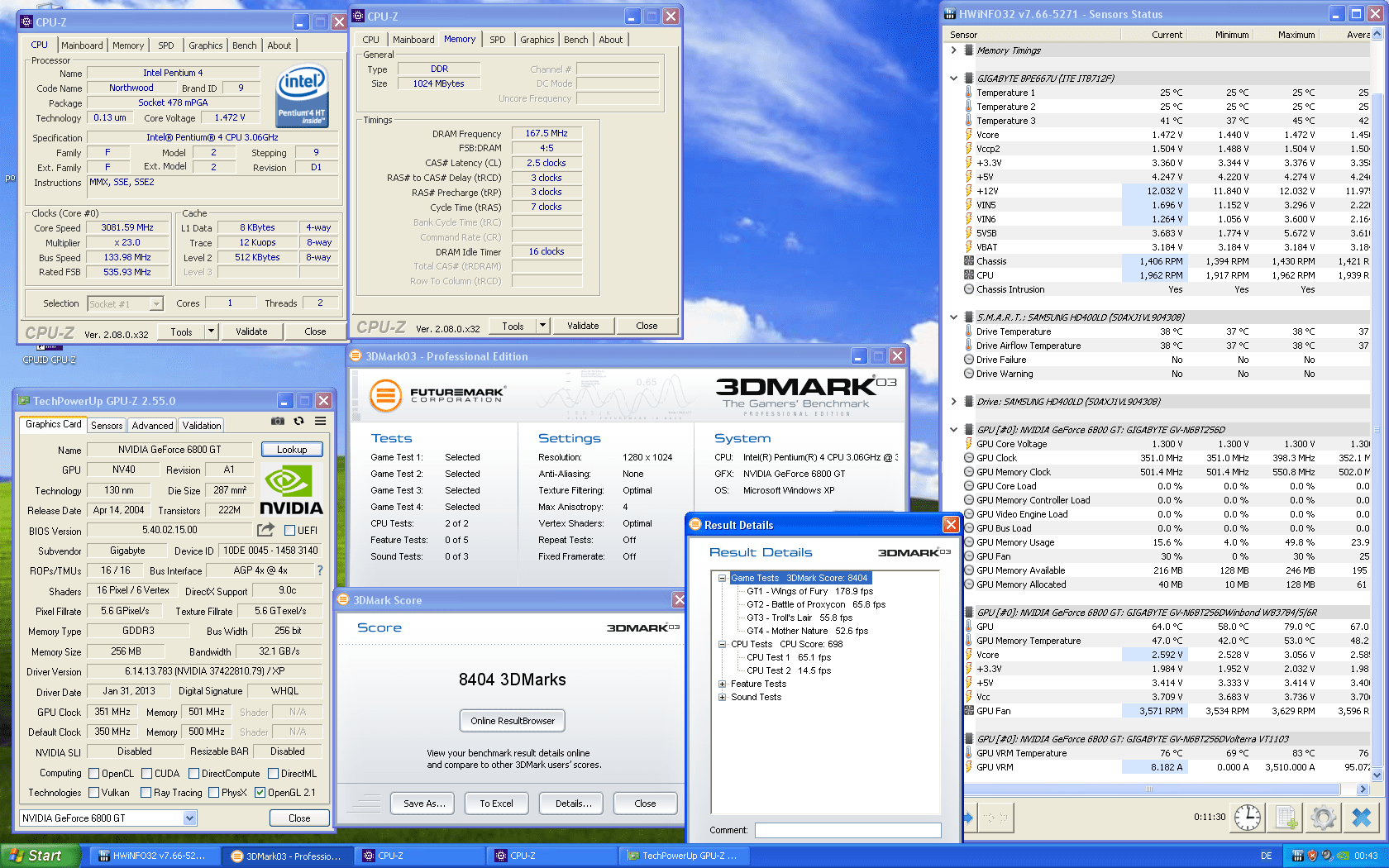Image resolution: width=1389 pixels, height=868 pixels.
Task: Open the GPU-Z hamburger menu
Action: pos(320,422)
